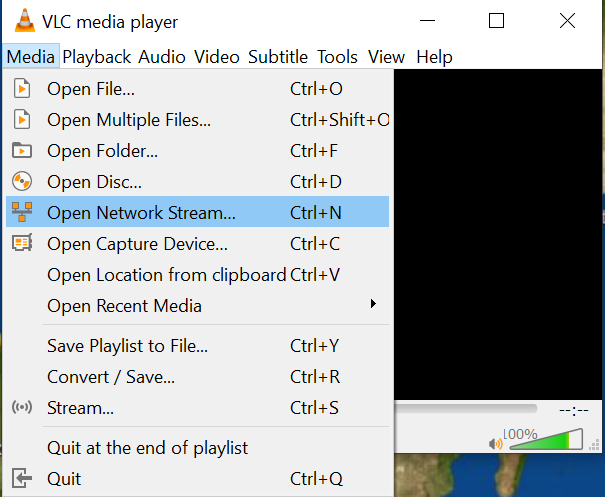Open the Audio menu
Image resolution: width=605 pixels, height=497 pixels.
(x=162, y=57)
